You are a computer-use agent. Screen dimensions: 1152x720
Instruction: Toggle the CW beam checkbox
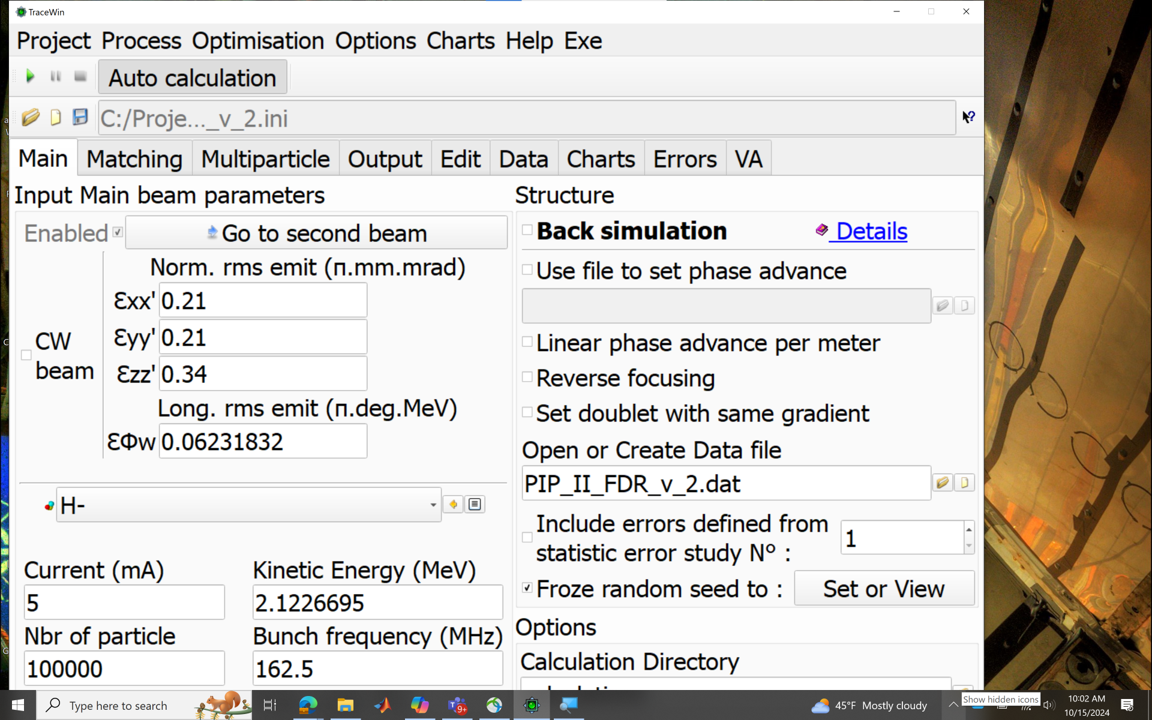[x=26, y=355]
